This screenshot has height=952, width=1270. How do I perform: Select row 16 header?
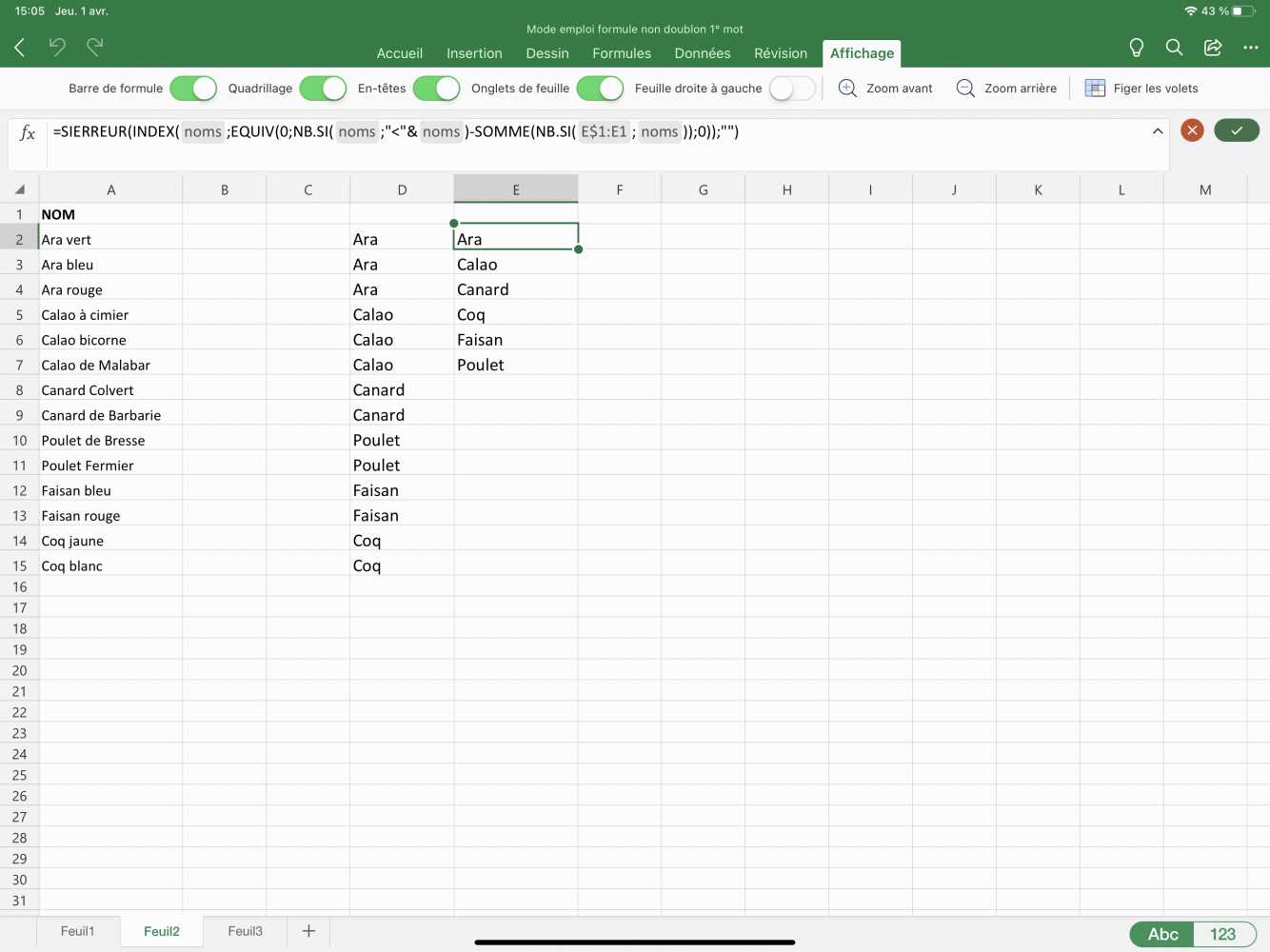click(x=19, y=586)
